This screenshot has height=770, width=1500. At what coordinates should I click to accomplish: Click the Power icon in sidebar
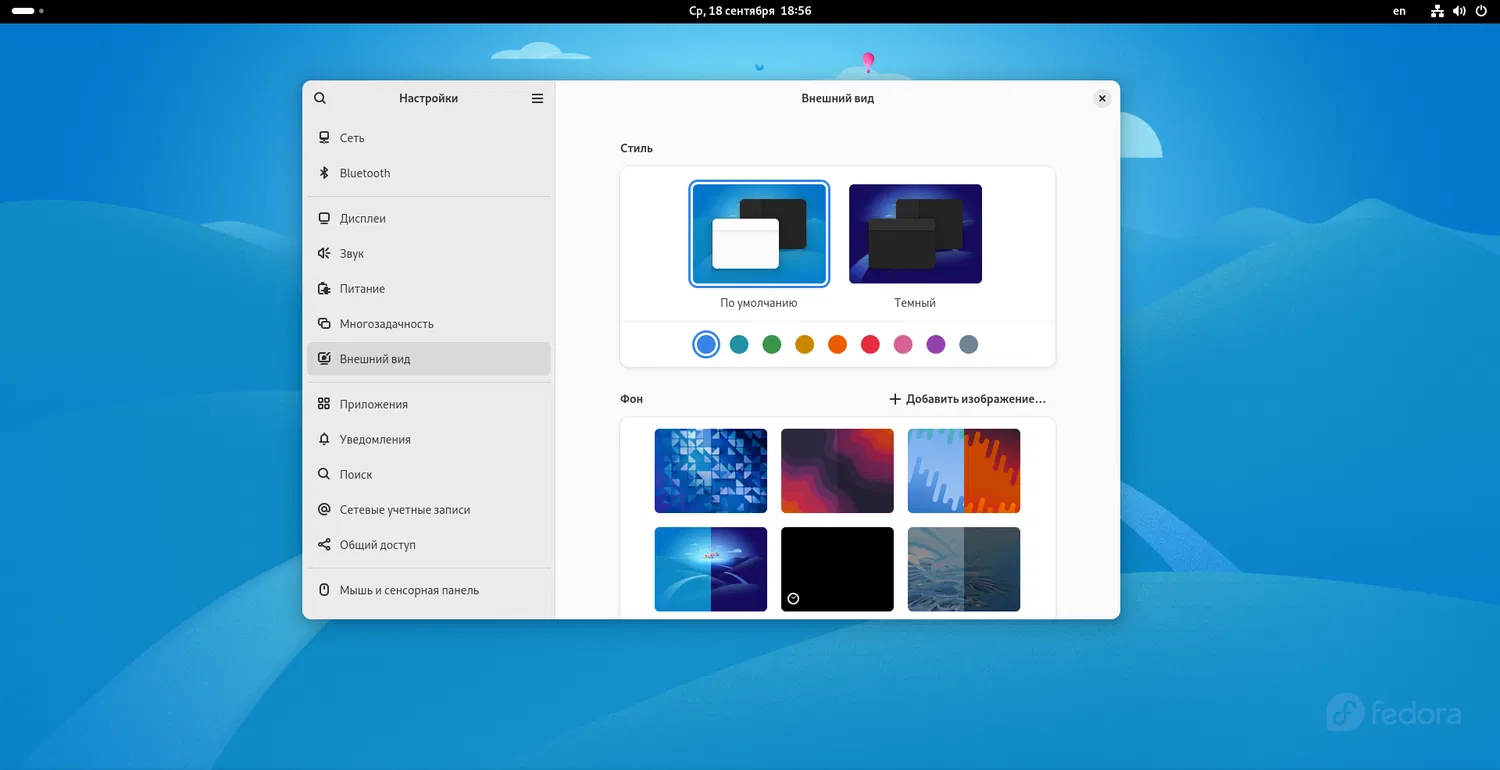(323, 289)
